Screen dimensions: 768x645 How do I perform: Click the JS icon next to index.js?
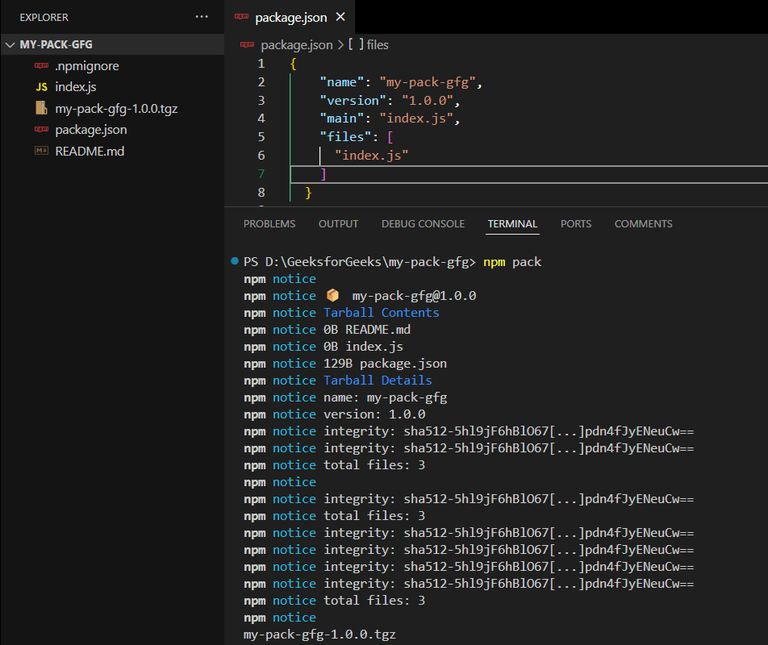(x=41, y=88)
